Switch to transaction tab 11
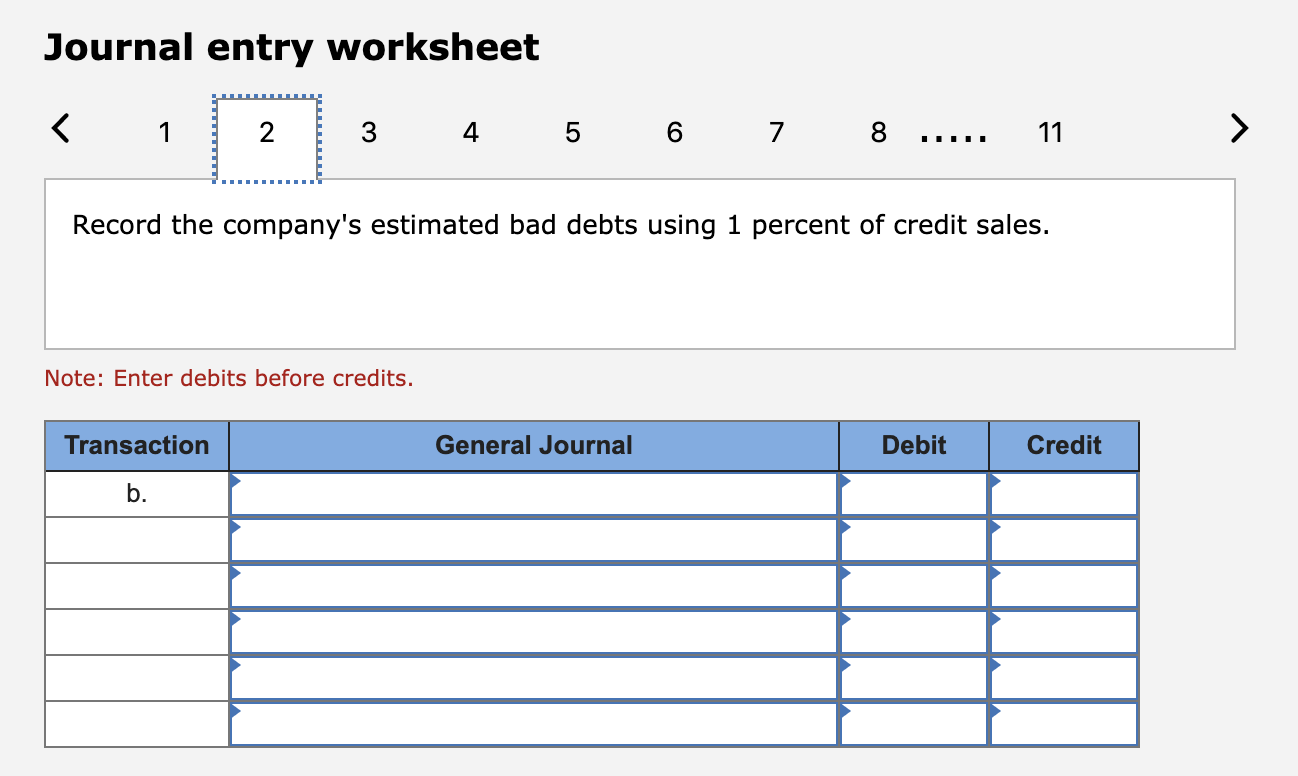 click(1051, 132)
